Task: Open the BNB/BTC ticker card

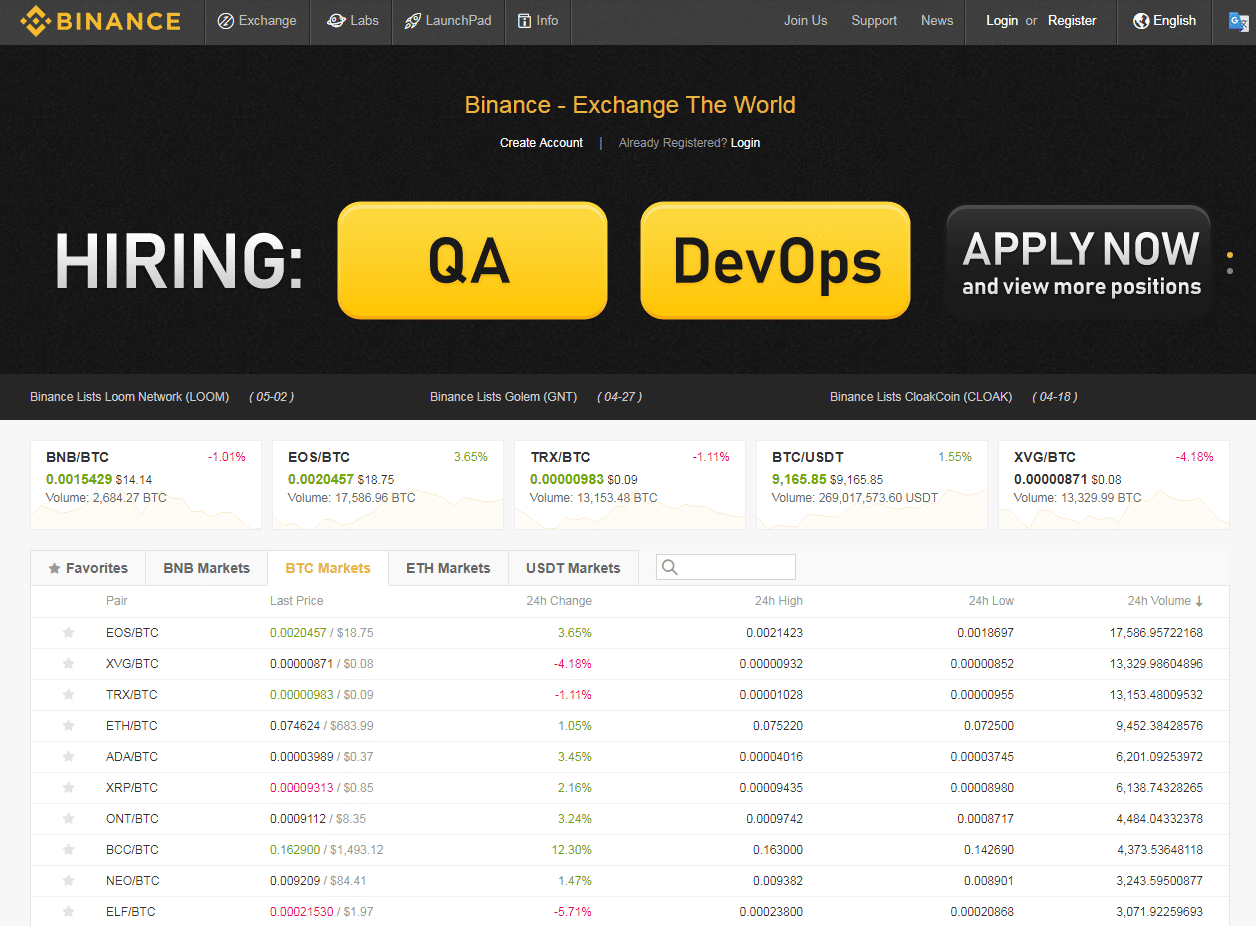Action: [146, 485]
